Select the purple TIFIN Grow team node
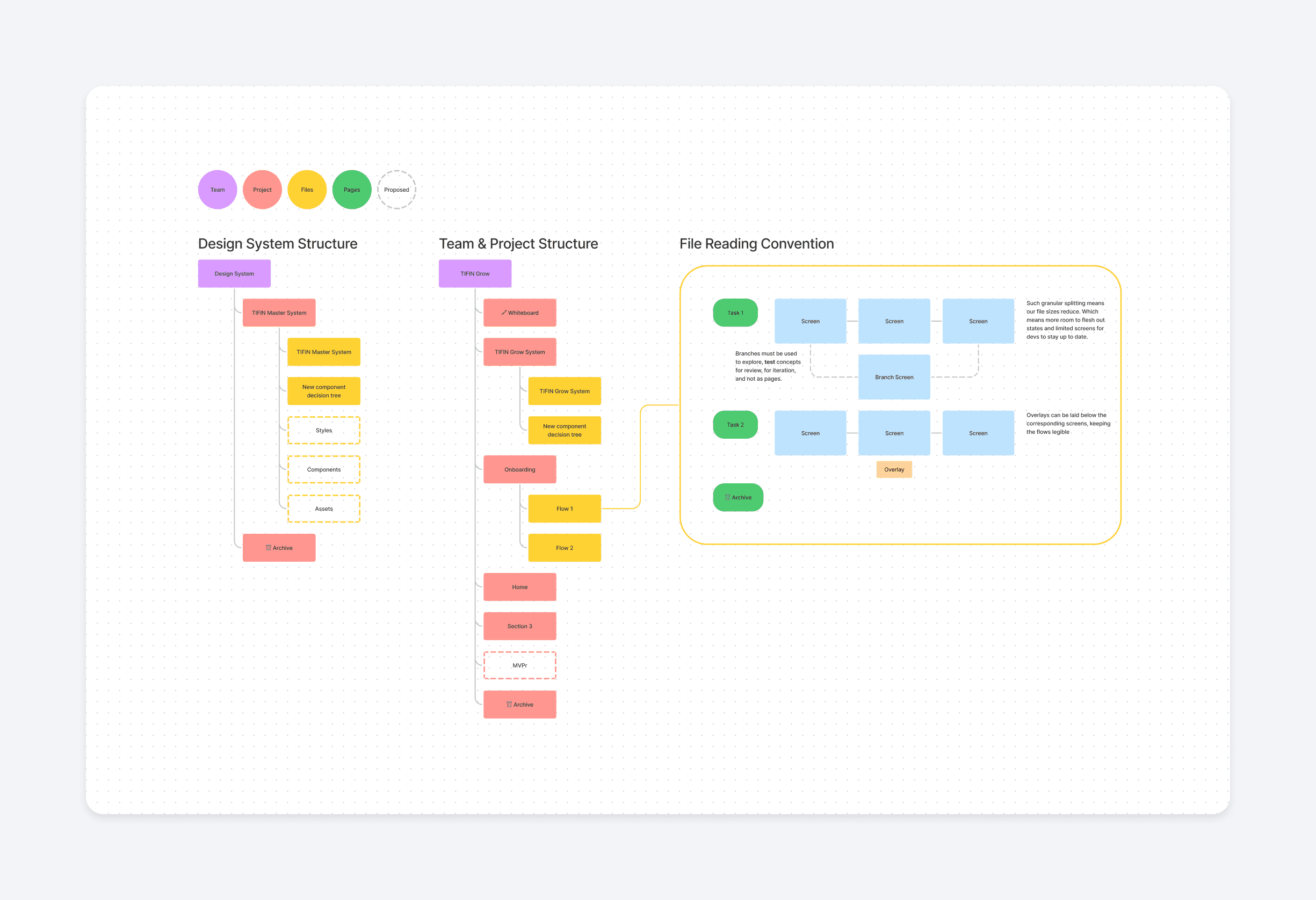The width and height of the screenshot is (1316, 900). [x=474, y=273]
